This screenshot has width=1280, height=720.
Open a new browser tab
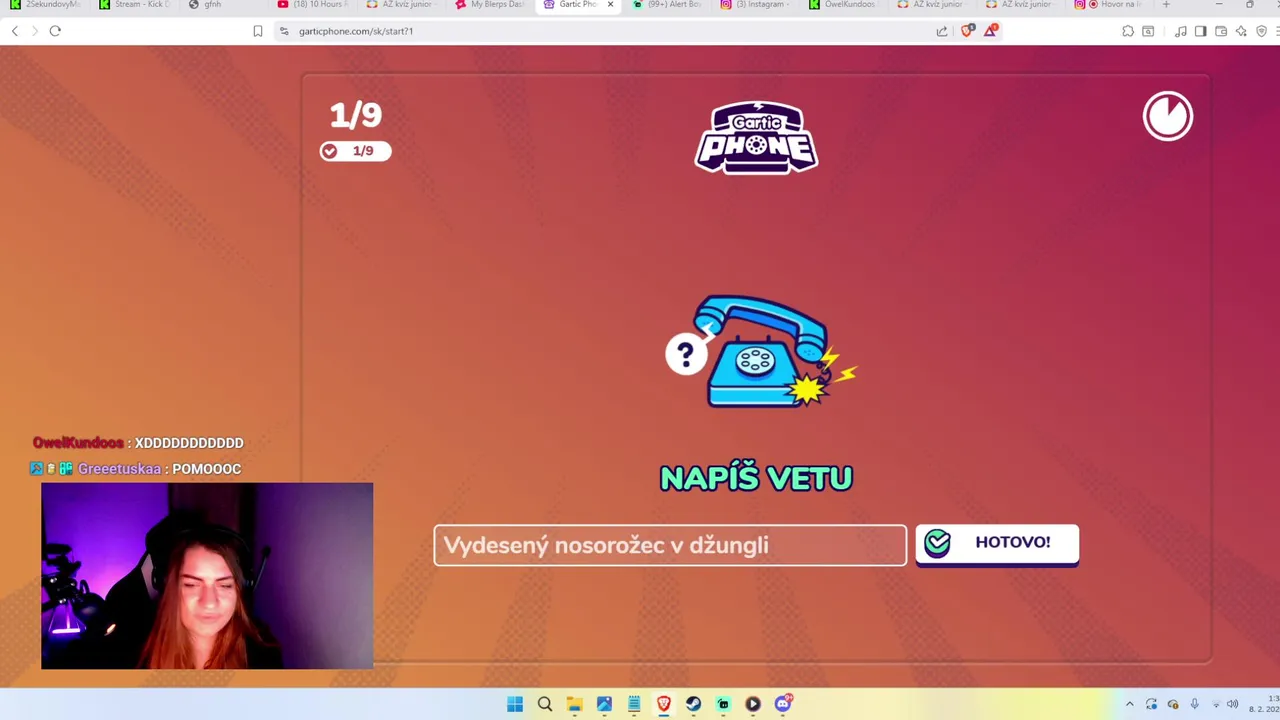click(x=1166, y=5)
